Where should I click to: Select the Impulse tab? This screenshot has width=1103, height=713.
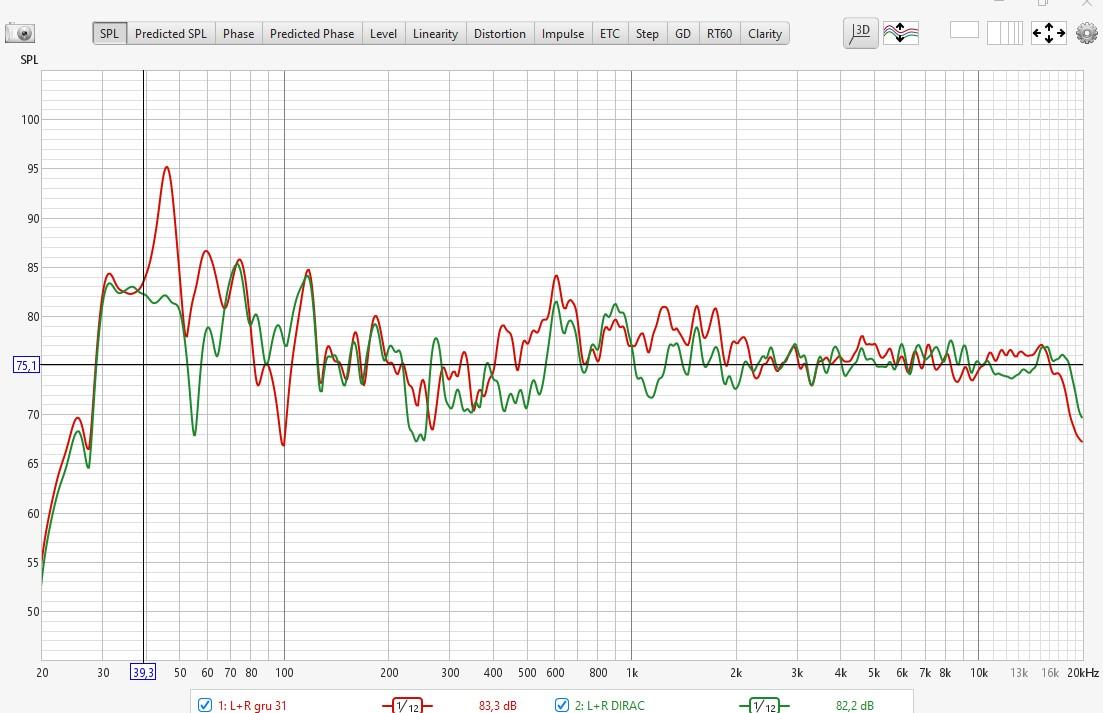(562, 33)
